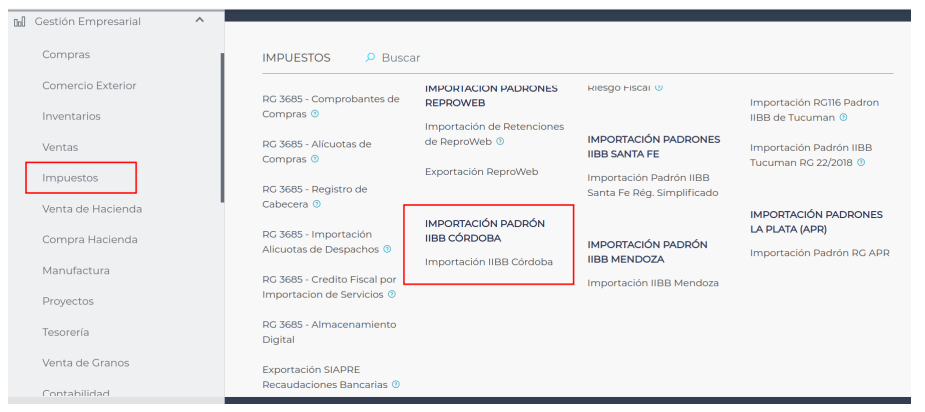Viewport: 925px width, 412px height.
Task: Click the IMPORTACIÓN PADRONES IIBB SANTA FE heading
Action: [x=654, y=146]
